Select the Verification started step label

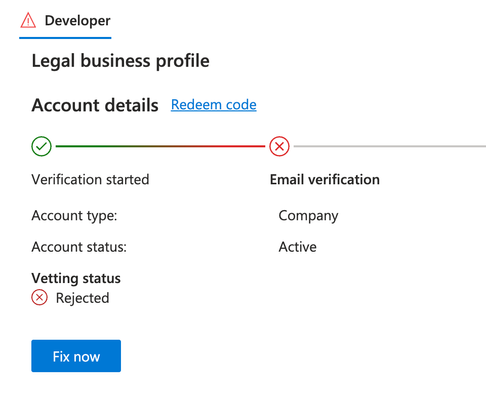click(x=90, y=179)
